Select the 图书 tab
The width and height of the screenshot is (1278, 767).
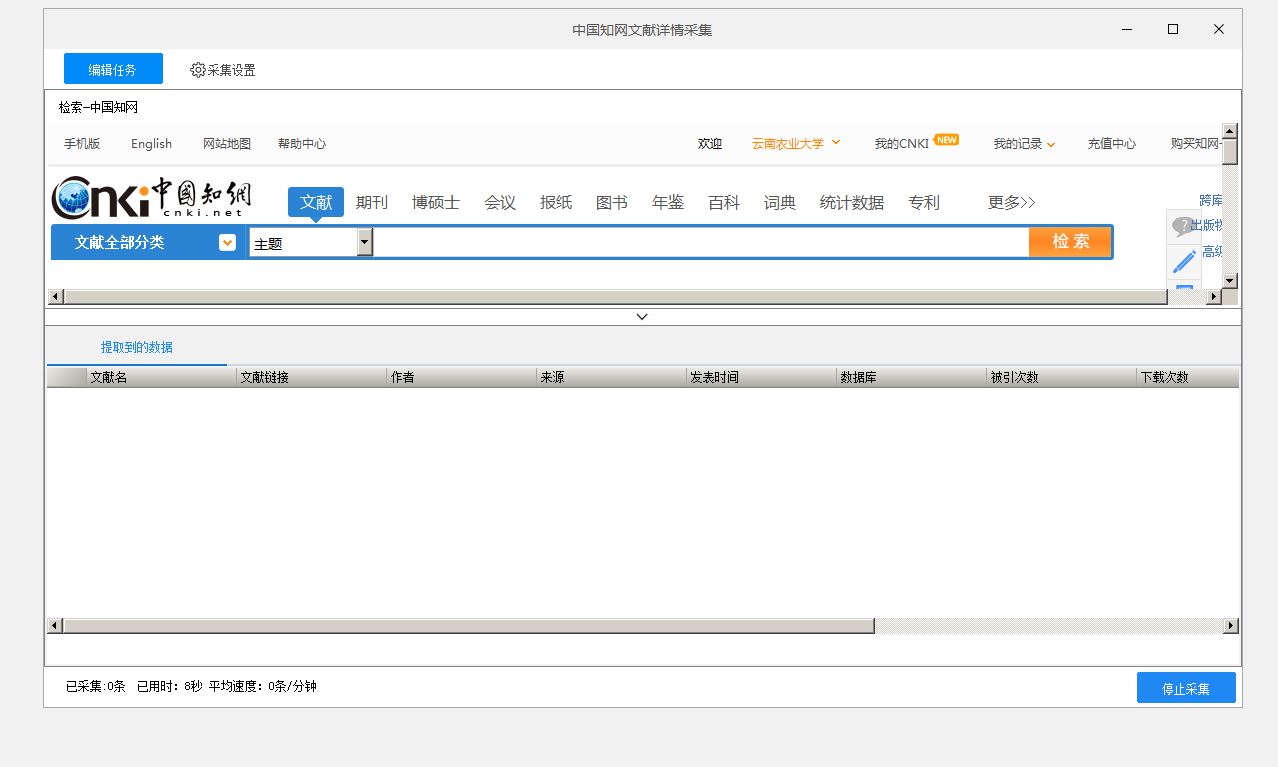tap(612, 202)
